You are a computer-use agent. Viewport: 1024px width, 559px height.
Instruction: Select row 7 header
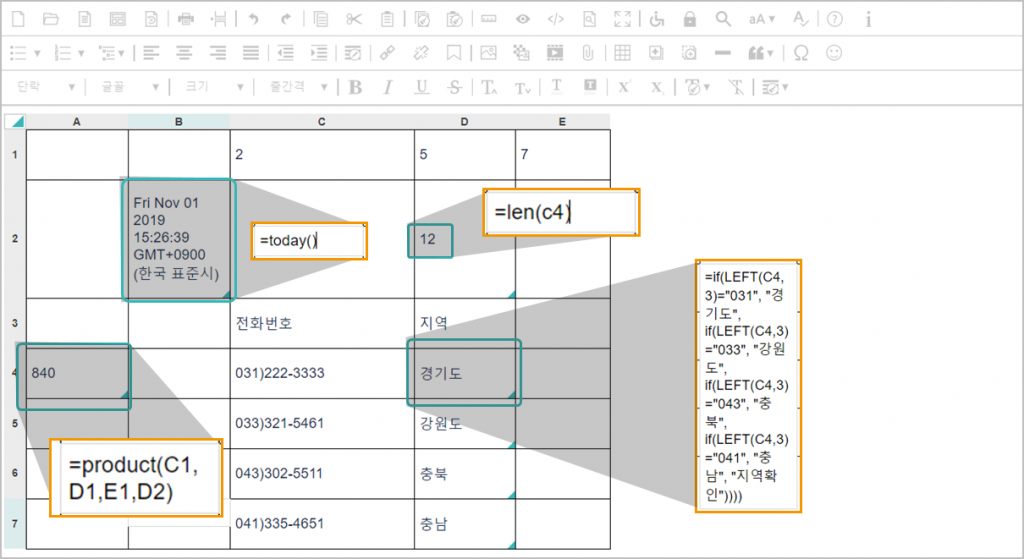click(14, 524)
